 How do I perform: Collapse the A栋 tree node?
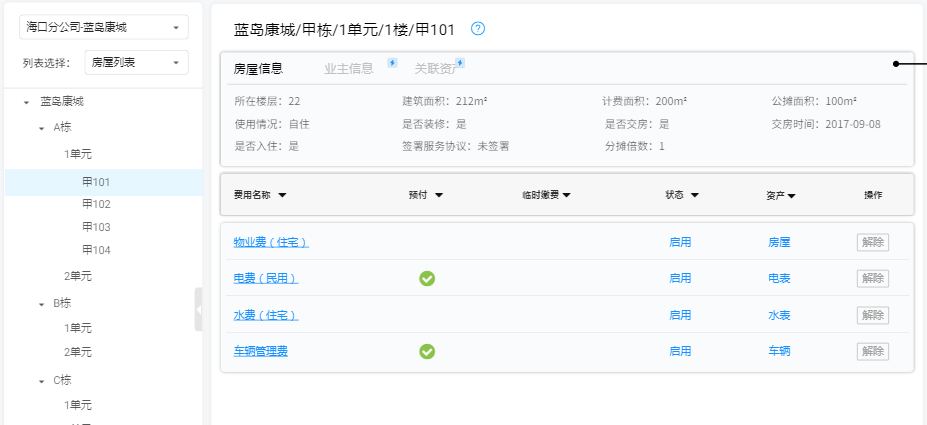[42, 128]
